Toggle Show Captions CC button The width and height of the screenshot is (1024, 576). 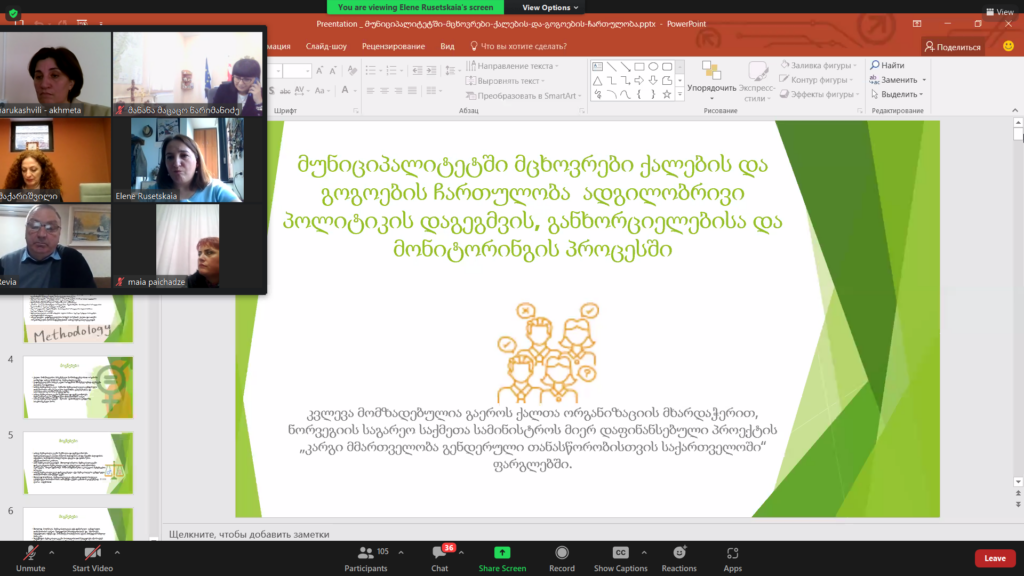point(620,553)
